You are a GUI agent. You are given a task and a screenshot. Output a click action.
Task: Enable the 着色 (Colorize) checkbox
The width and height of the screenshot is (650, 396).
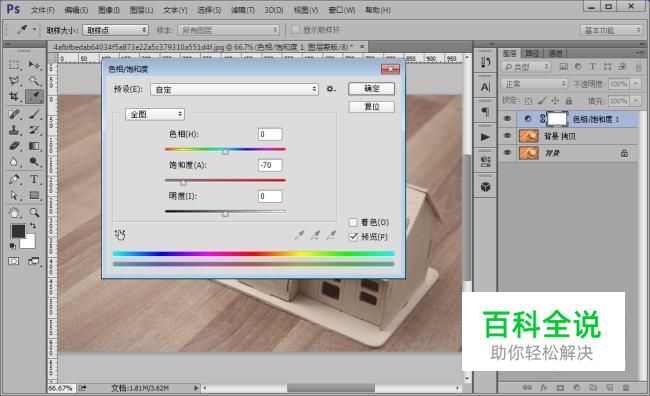point(353,222)
